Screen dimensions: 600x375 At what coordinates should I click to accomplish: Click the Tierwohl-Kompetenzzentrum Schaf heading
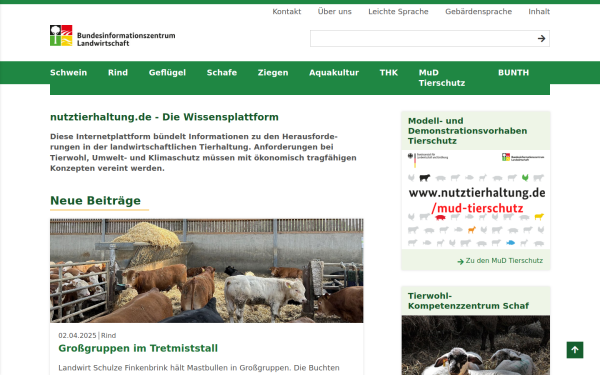(x=468, y=301)
